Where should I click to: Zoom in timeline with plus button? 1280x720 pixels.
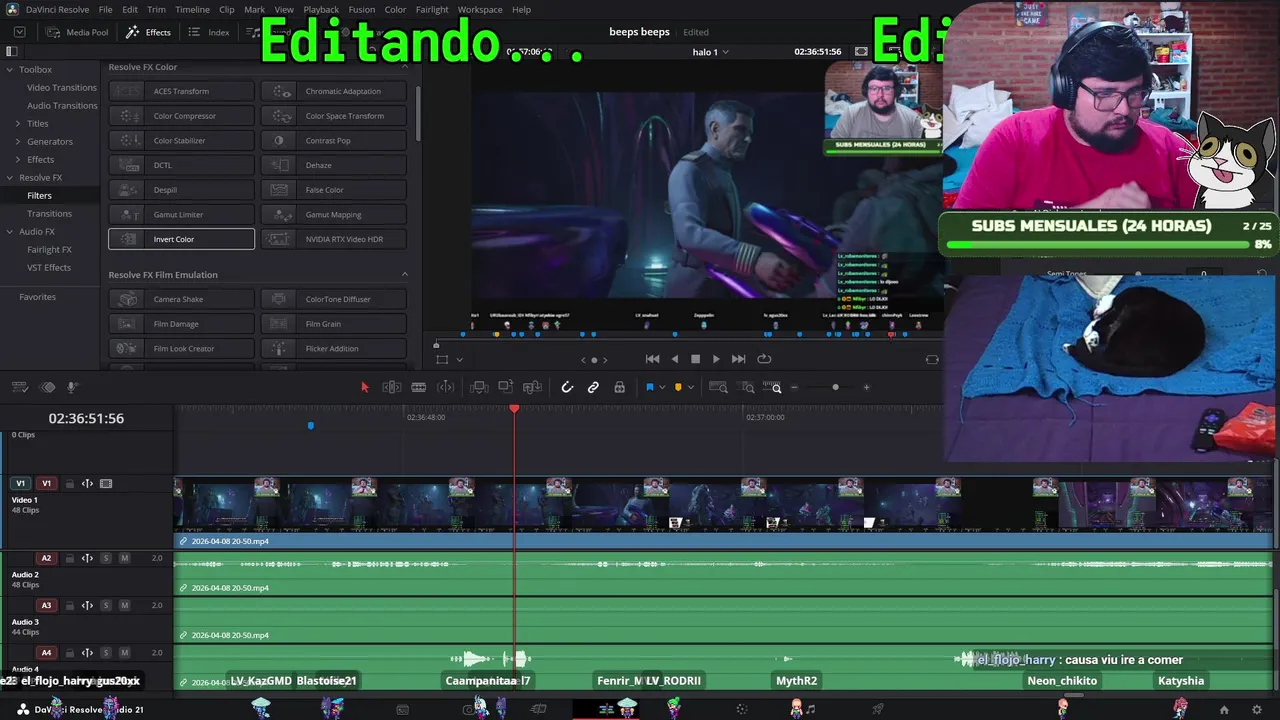coord(866,387)
